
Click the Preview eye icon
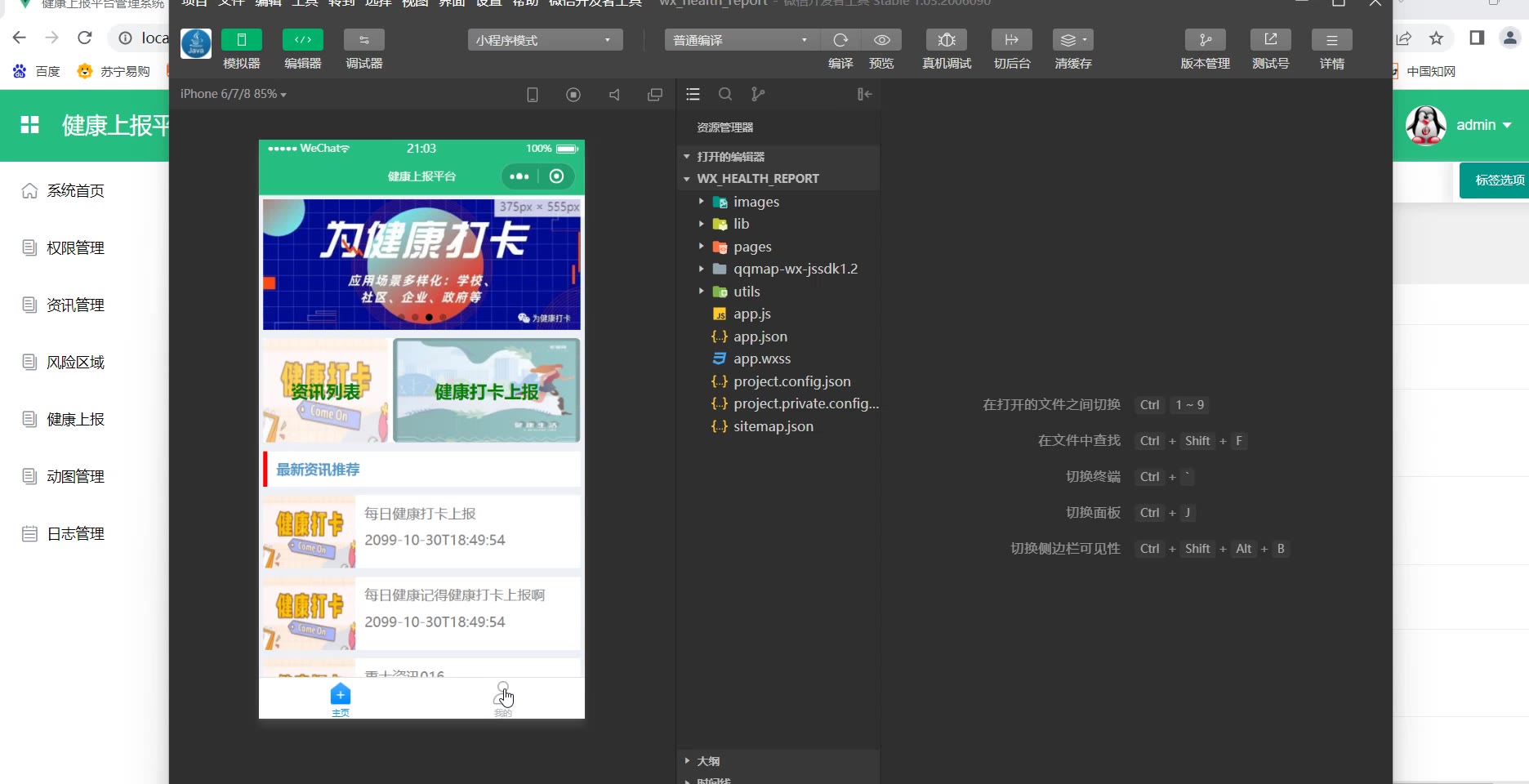point(881,40)
